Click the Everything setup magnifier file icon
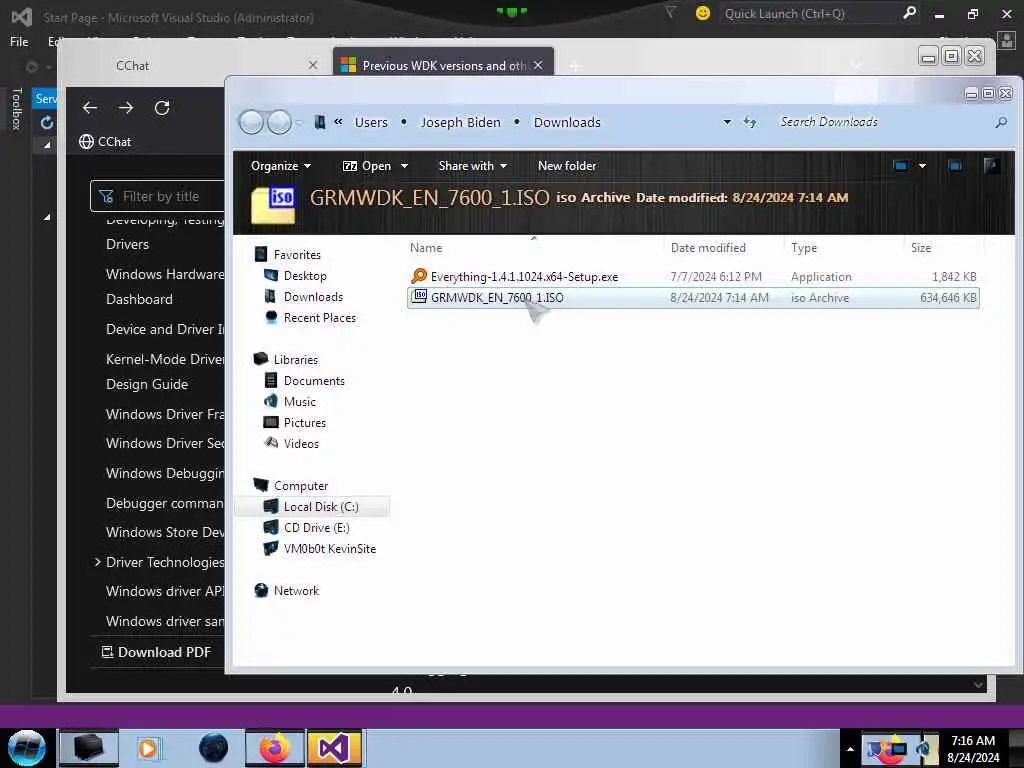 419,276
